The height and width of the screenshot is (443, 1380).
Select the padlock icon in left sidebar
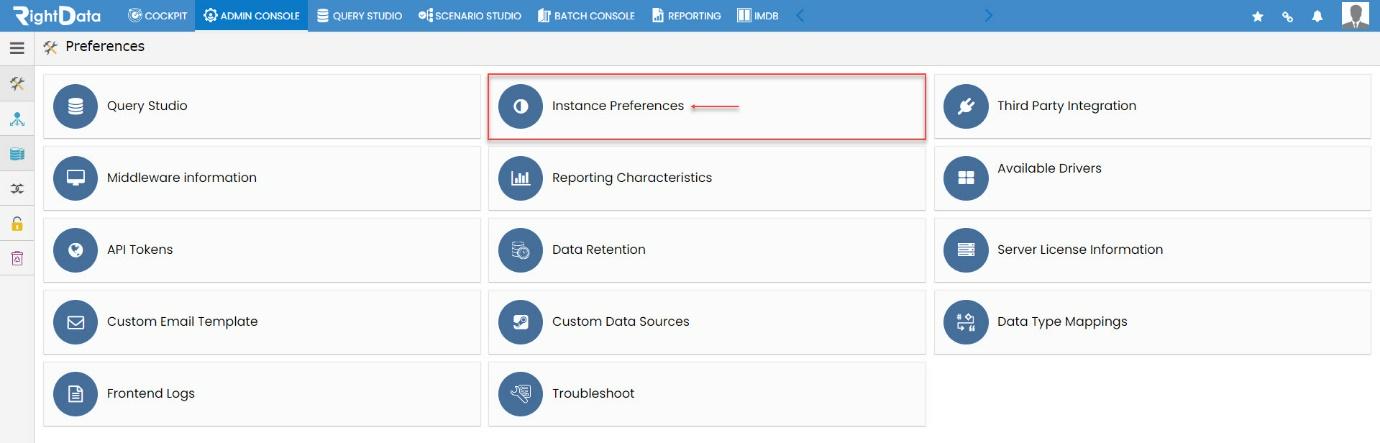(17, 223)
